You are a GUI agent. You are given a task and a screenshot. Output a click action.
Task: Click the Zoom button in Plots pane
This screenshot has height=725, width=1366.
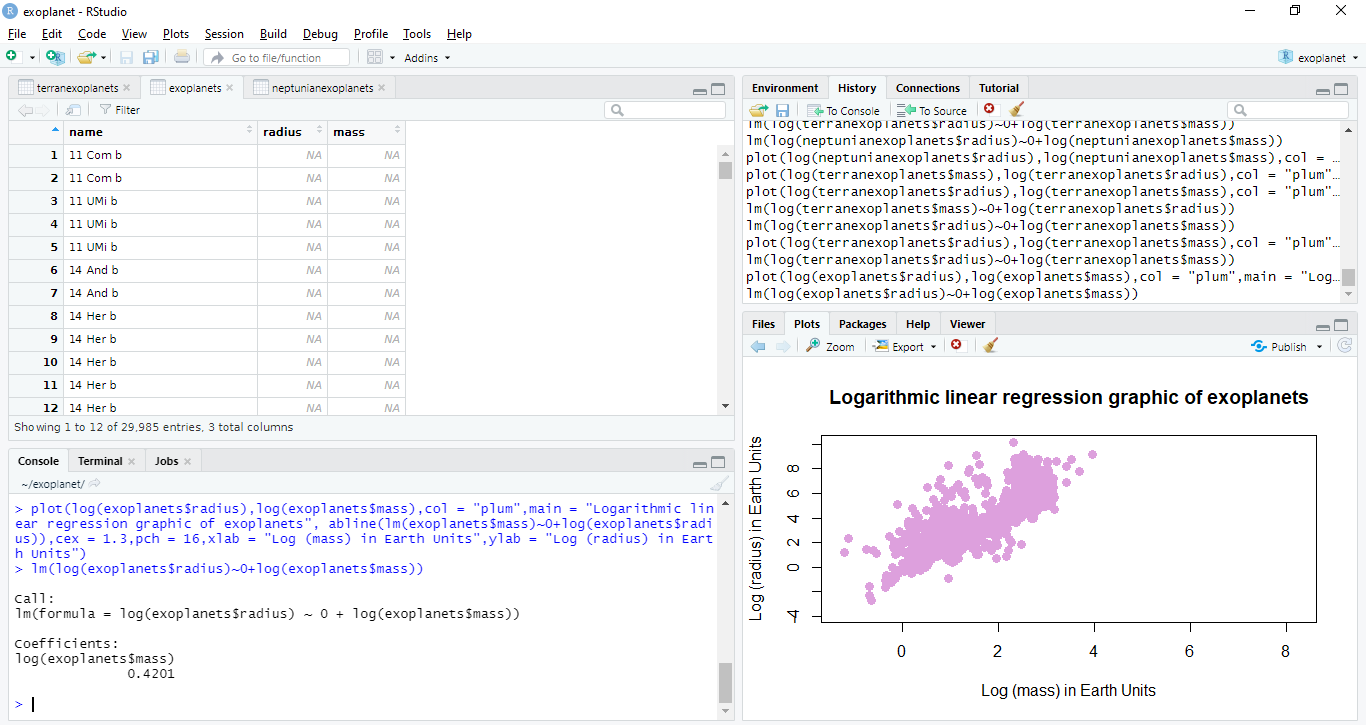831,346
